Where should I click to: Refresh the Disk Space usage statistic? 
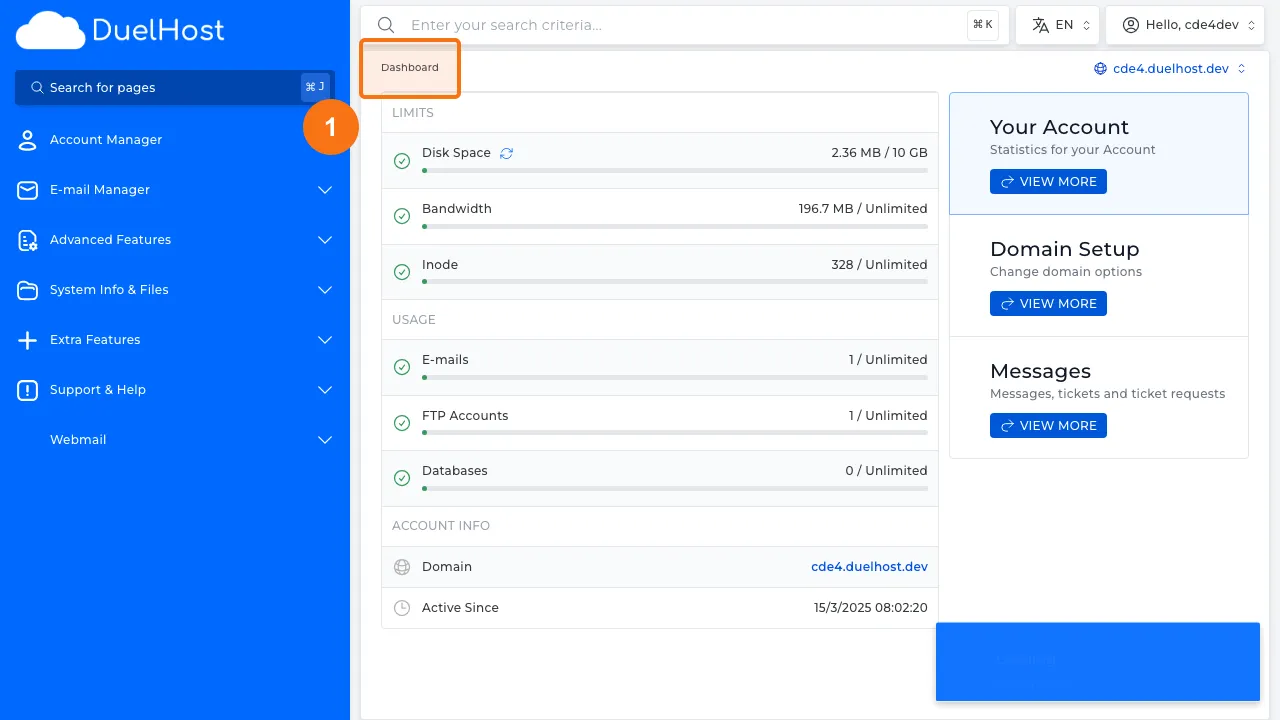click(506, 152)
